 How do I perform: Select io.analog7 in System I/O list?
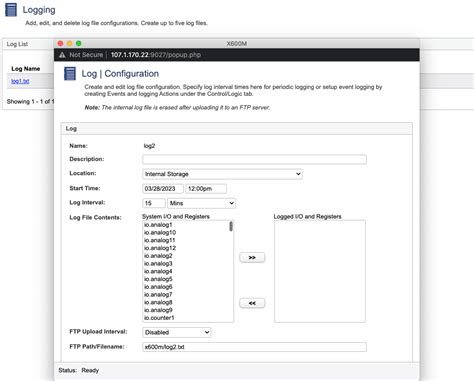185,294
